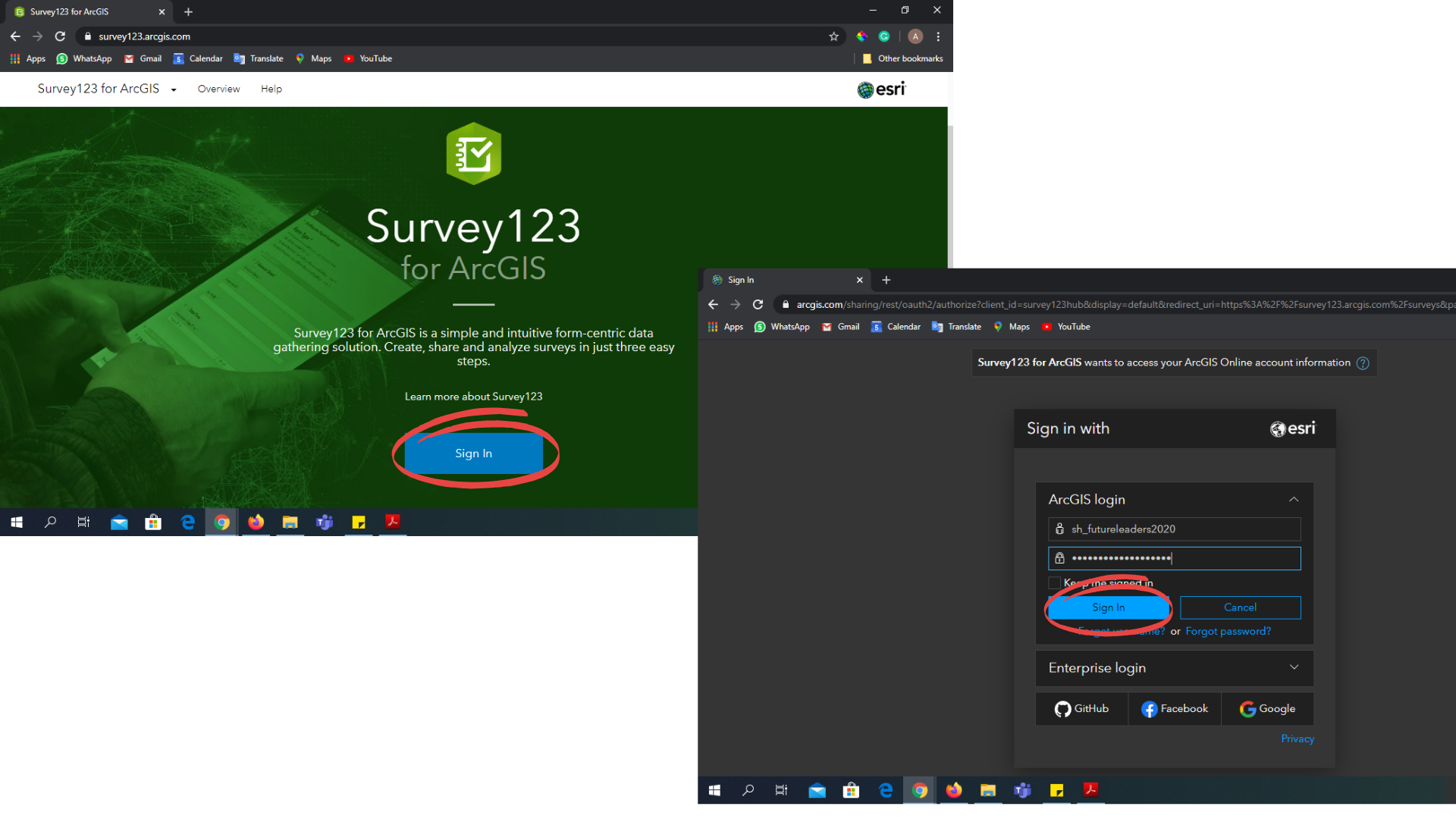The width and height of the screenshot is (1456, 819).
Task: Go back in the Sign In browser window
Action: coord(713,305)
